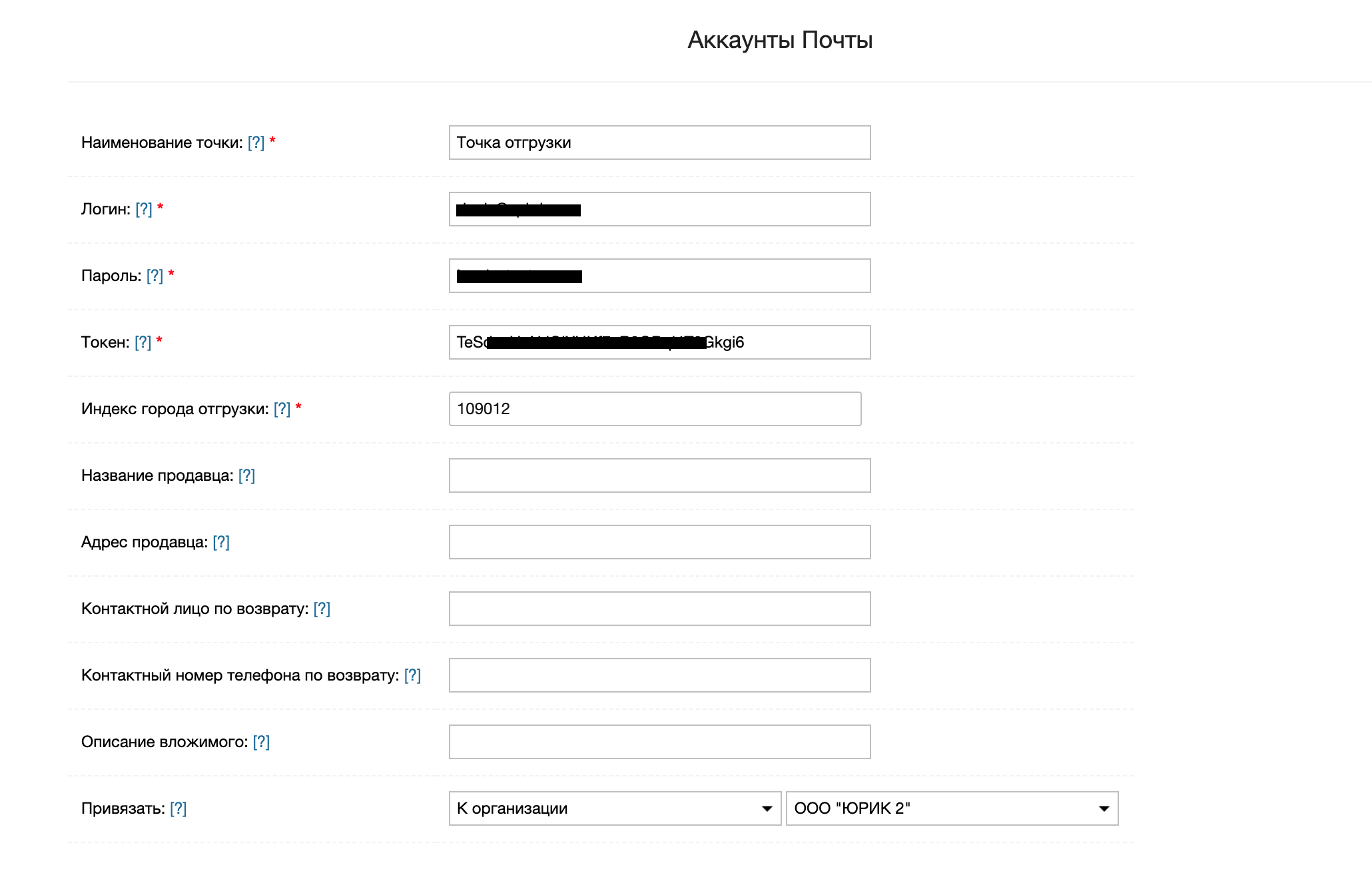Click the [?] hint beside Привязать

178,808
